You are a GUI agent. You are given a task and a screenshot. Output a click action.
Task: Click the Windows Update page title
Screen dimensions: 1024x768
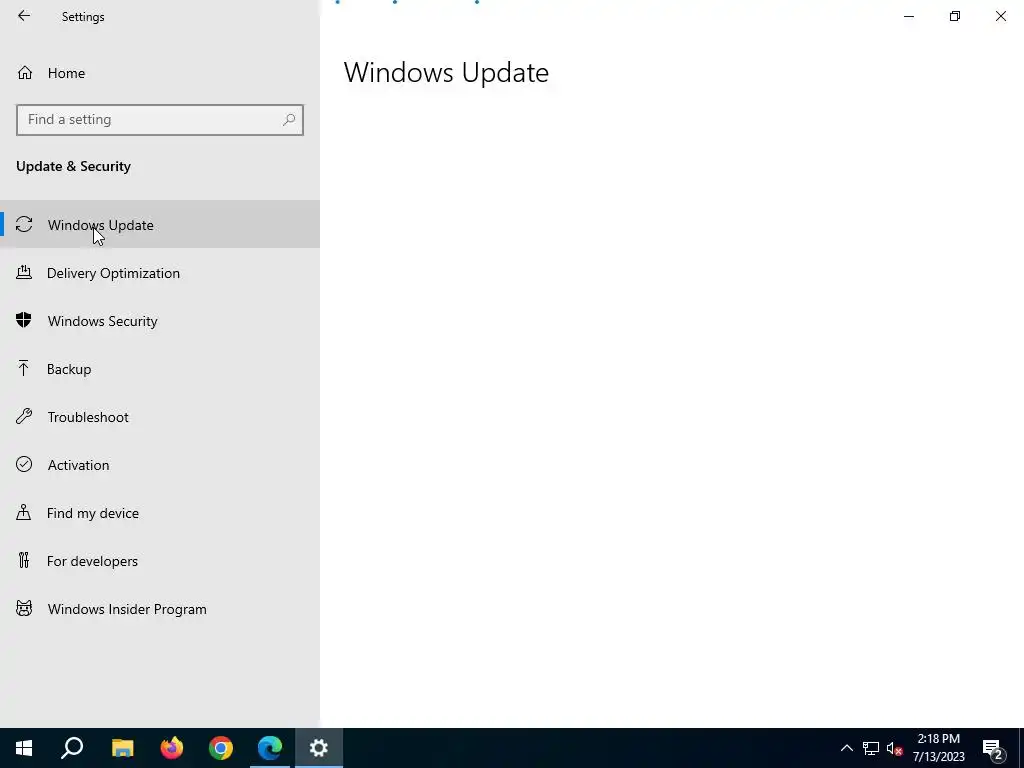pyautogui.click(x=446, y=72)
